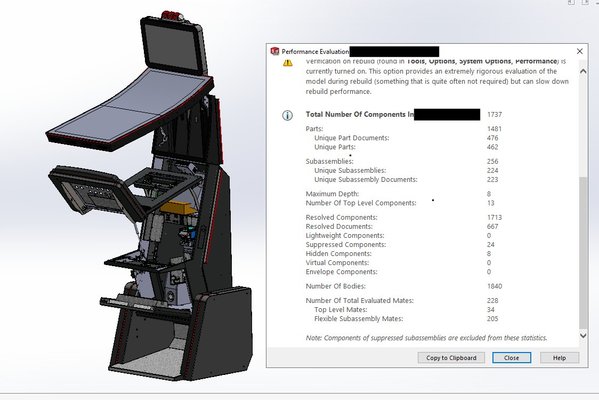
Task: Open Help for Performance Evaluation
Action: pos(559,358)
